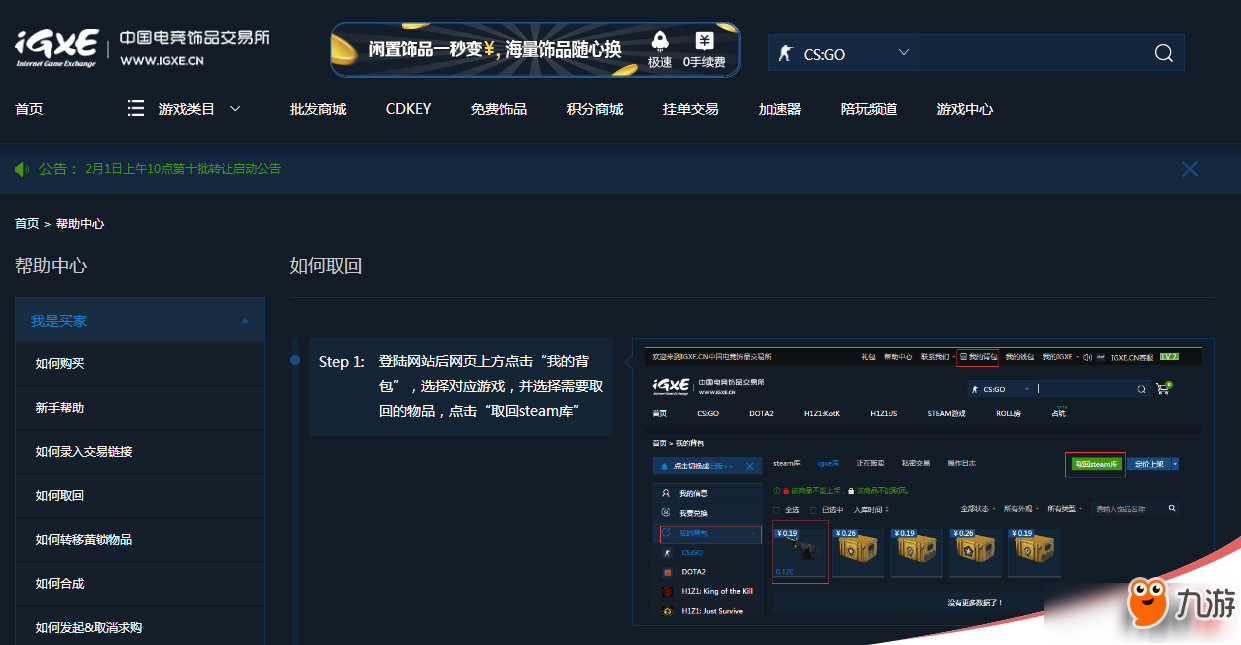Close the announcement bar with the X
This screenshot has width=1241, height=645.
coord(1189,169)
